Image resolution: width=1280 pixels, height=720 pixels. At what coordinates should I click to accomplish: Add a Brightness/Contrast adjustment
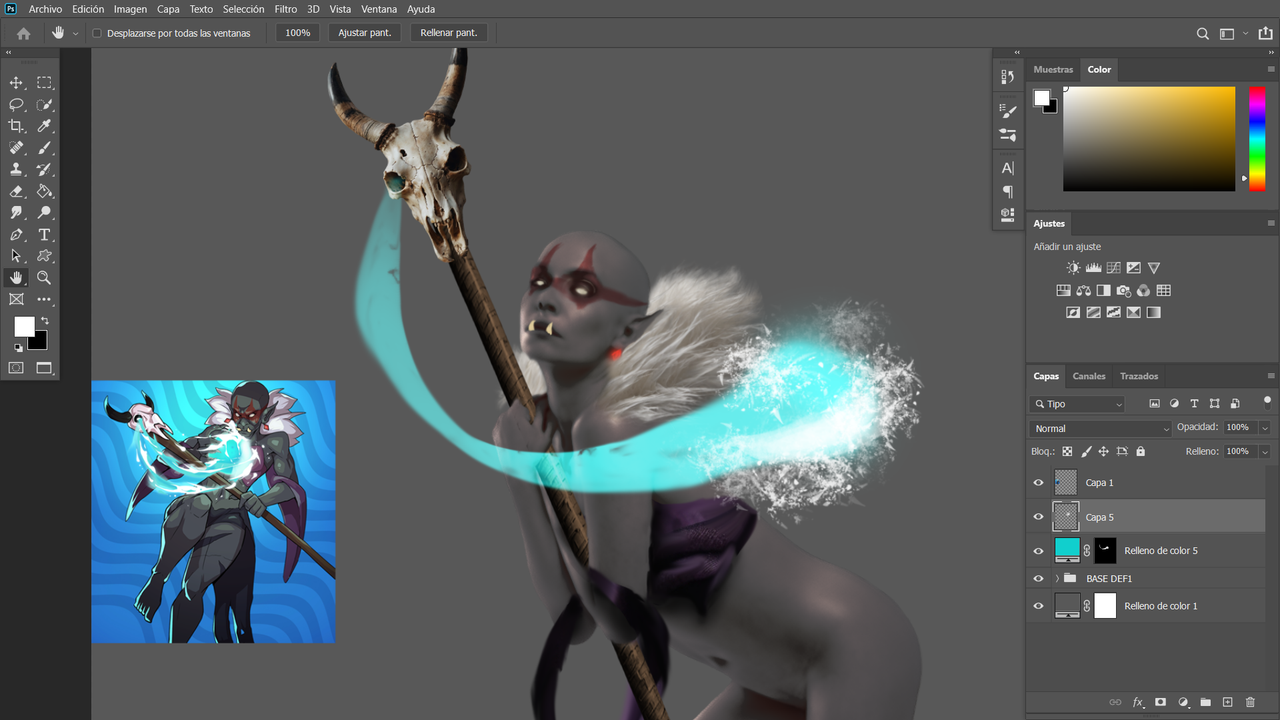(1073, 268)
